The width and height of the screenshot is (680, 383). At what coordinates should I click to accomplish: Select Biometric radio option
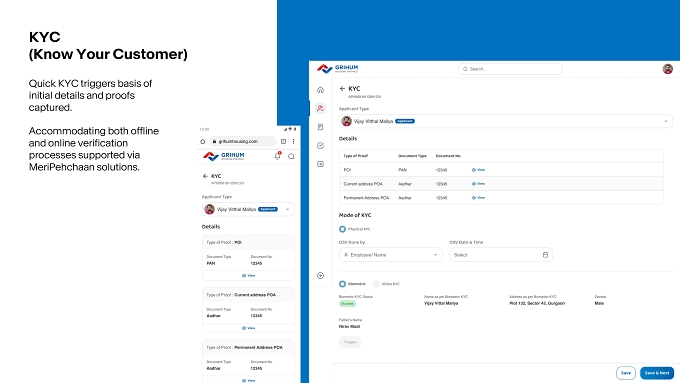[x=343, y=284]
